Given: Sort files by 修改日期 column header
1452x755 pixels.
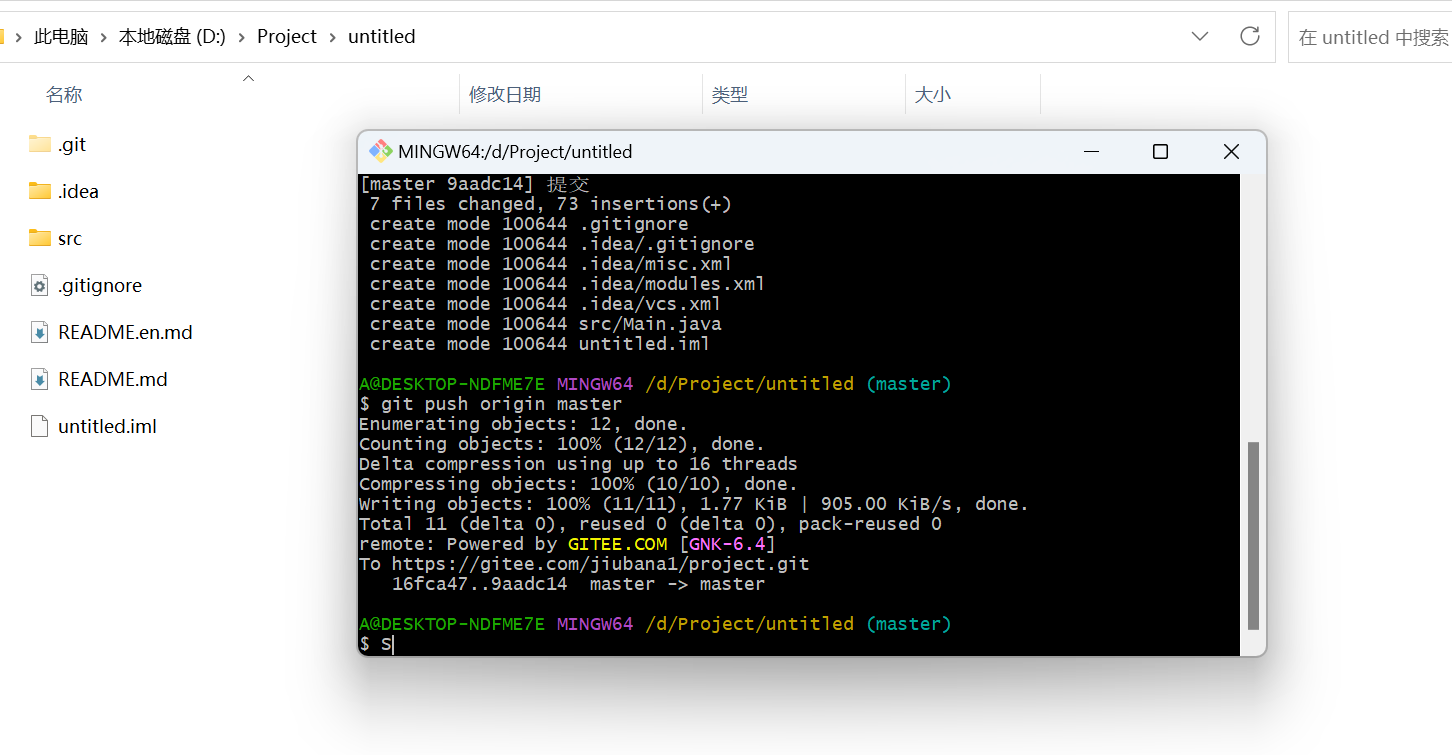Looking at the screenshot, I should click(505, 95).
